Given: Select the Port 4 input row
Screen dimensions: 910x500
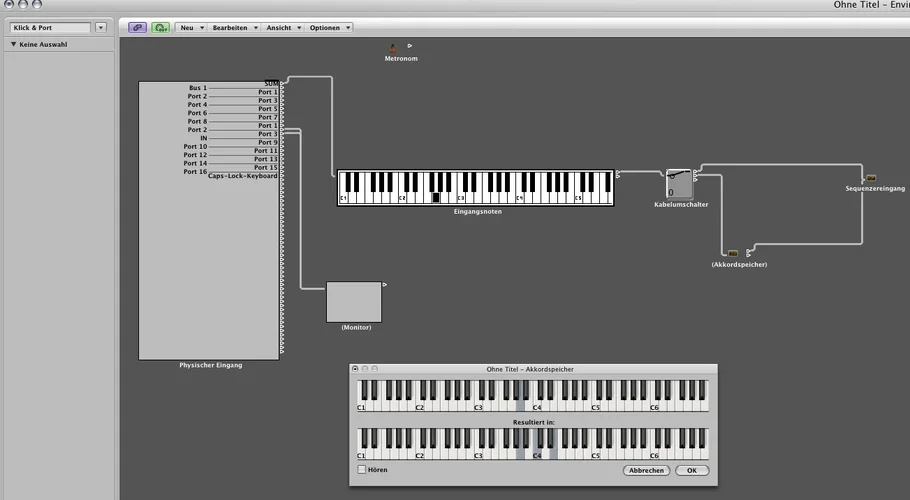Looking at the screenshot, I should click(x=197, y=105).
